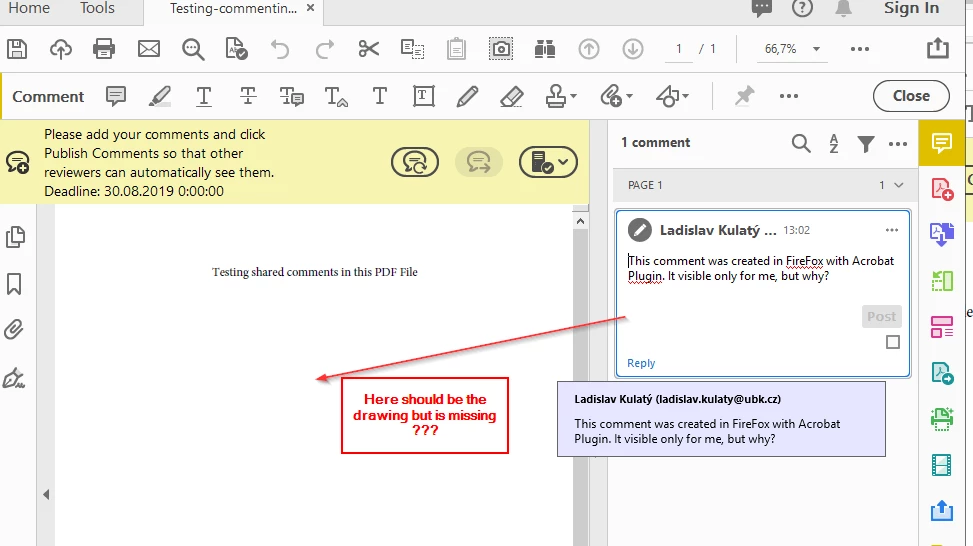The width and height of the screenshot is (973, 546).
Task: Select the Pencil drawing tool
Action: 467,96
